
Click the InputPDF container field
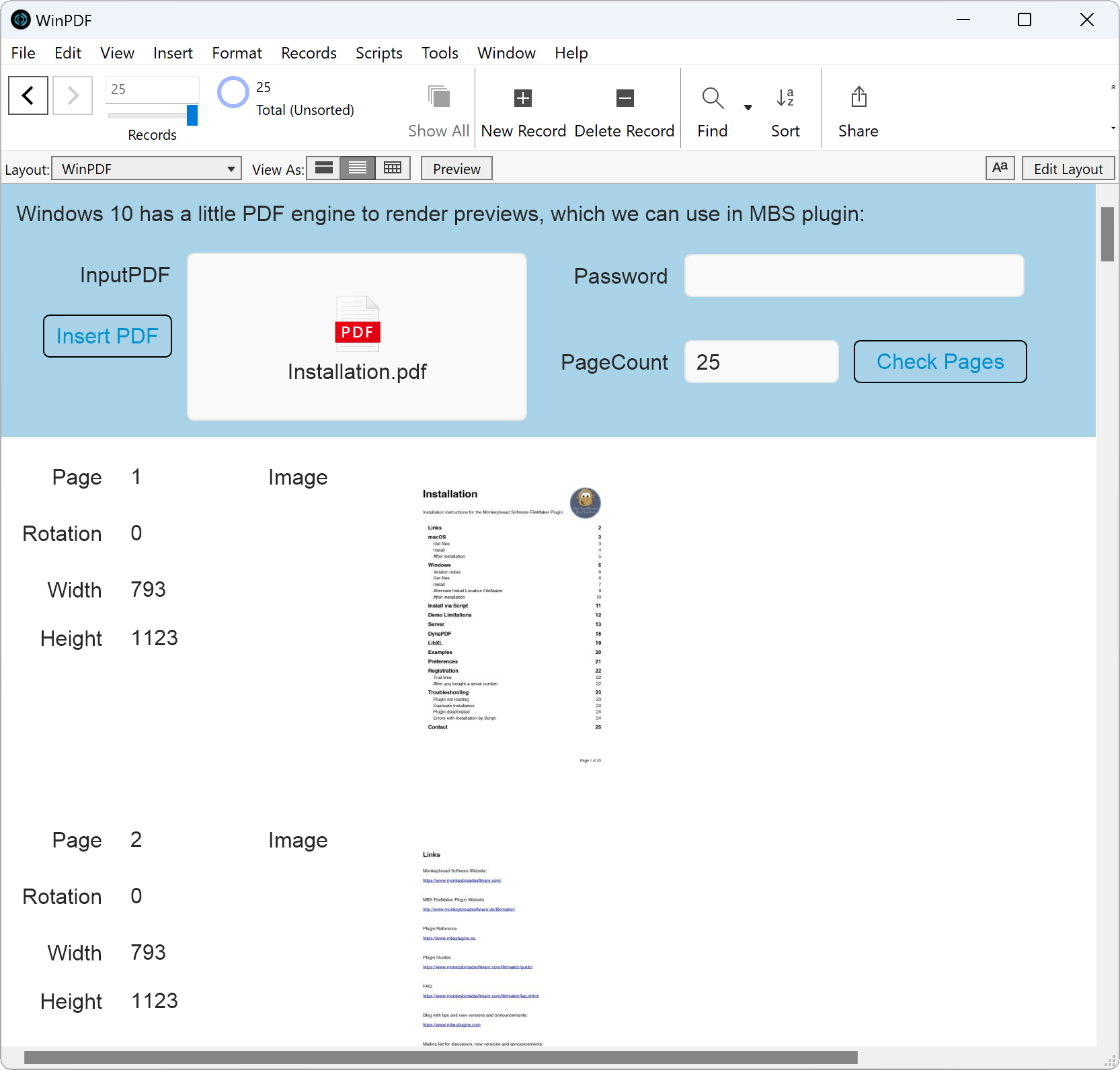pyautogui.click(x=357, y=337)
